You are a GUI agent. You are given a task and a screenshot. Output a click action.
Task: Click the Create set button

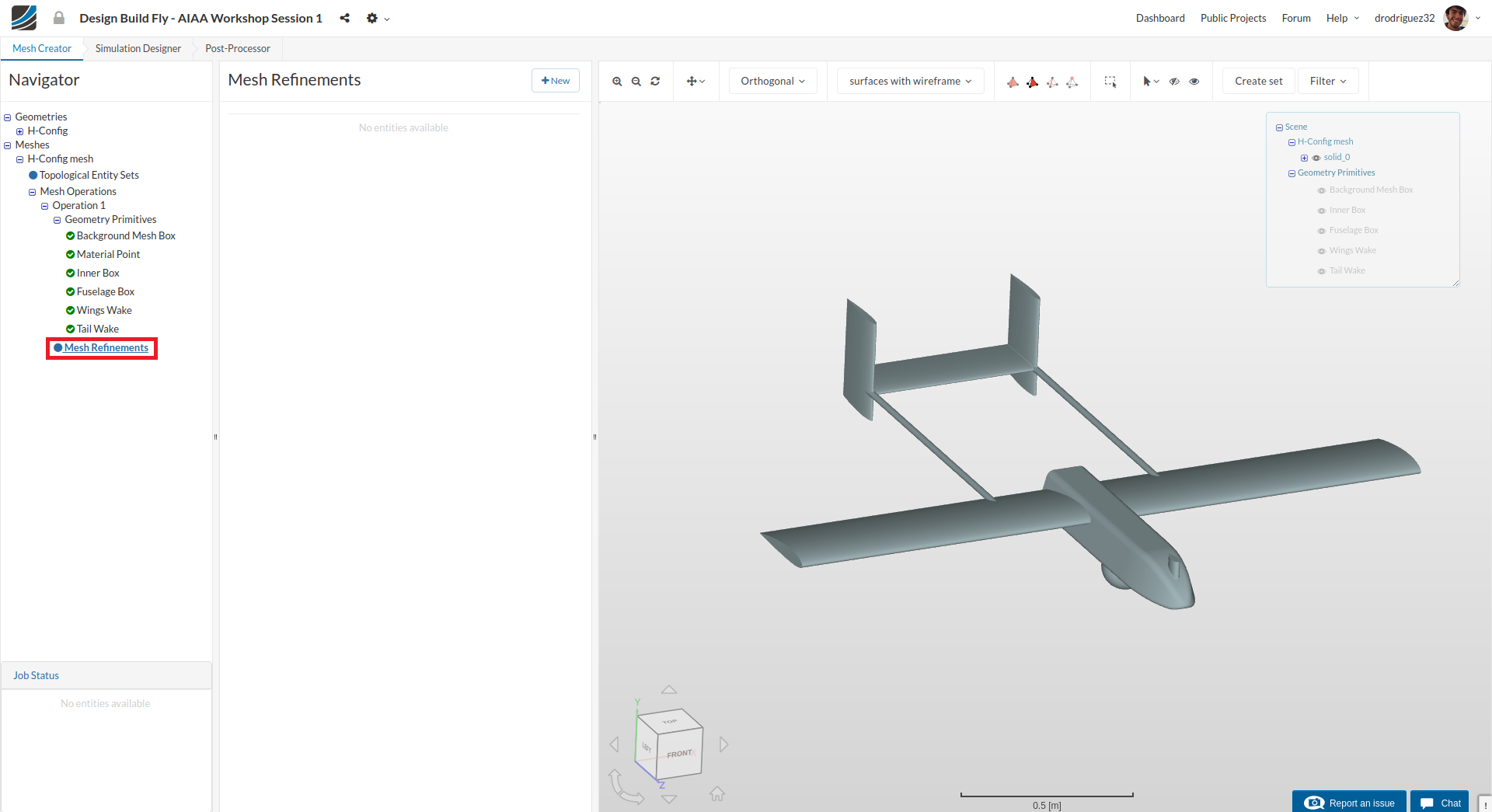pos(1258,82)
